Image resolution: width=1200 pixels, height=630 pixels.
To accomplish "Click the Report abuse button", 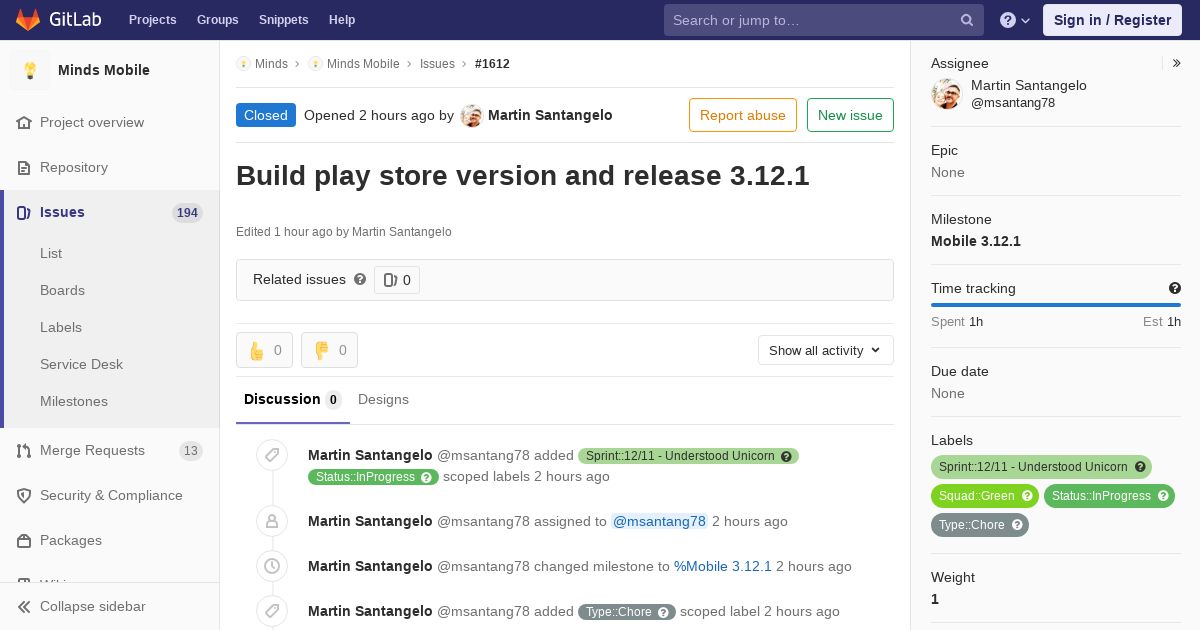I will (x=743, y=115).
